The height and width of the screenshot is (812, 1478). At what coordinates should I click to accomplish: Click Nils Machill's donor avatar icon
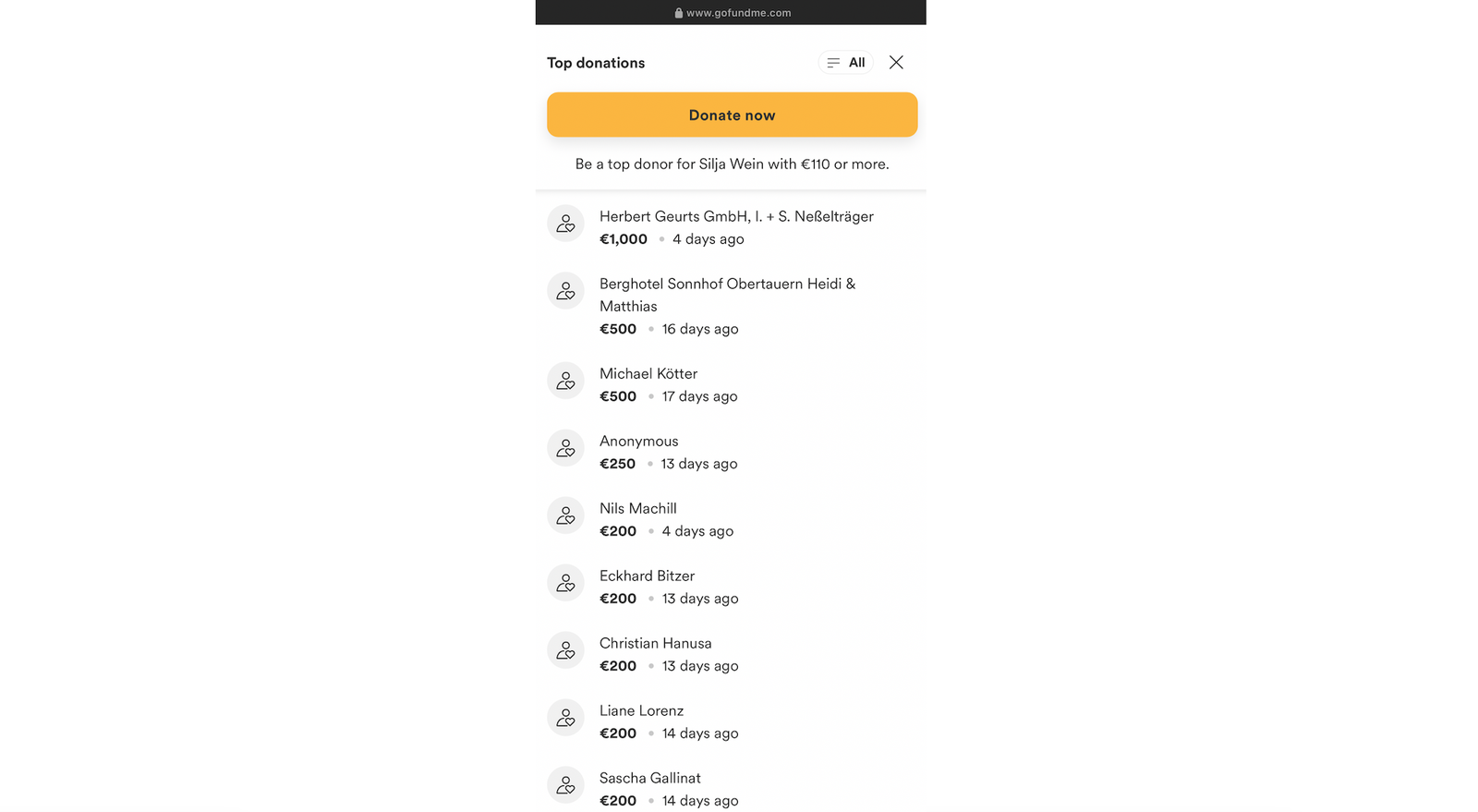[565, 515]
